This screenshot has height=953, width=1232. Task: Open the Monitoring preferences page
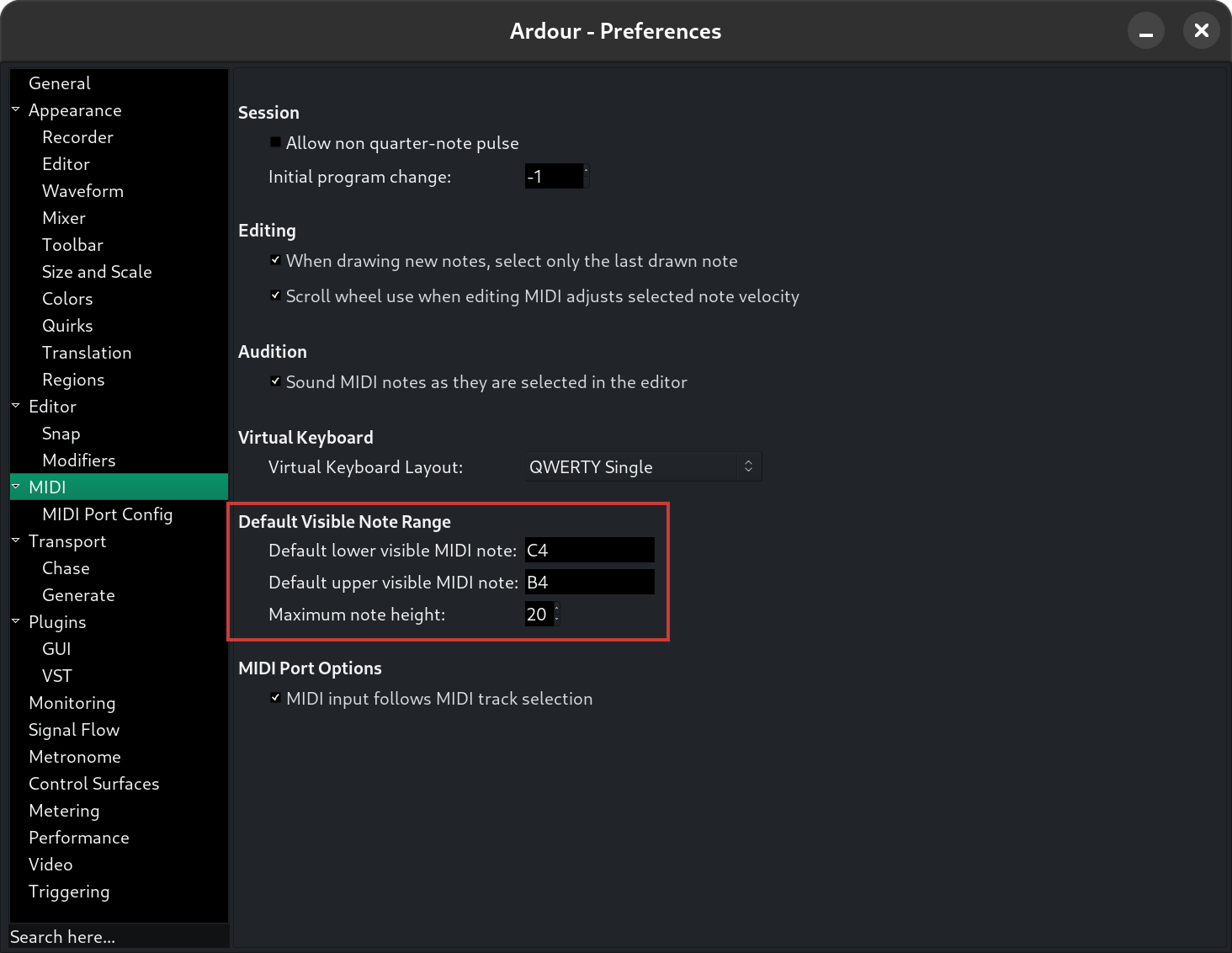(x=72, y=702)
